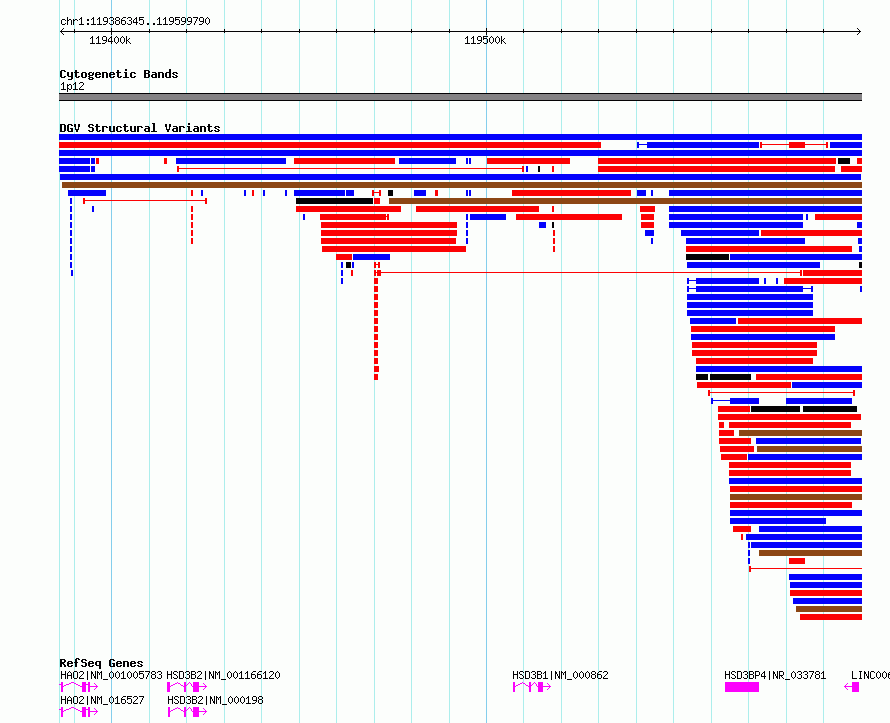Viewport: 890px width, 723px height.
Task: Open the RefSeq Genes track title
Action: pos(101,663)
